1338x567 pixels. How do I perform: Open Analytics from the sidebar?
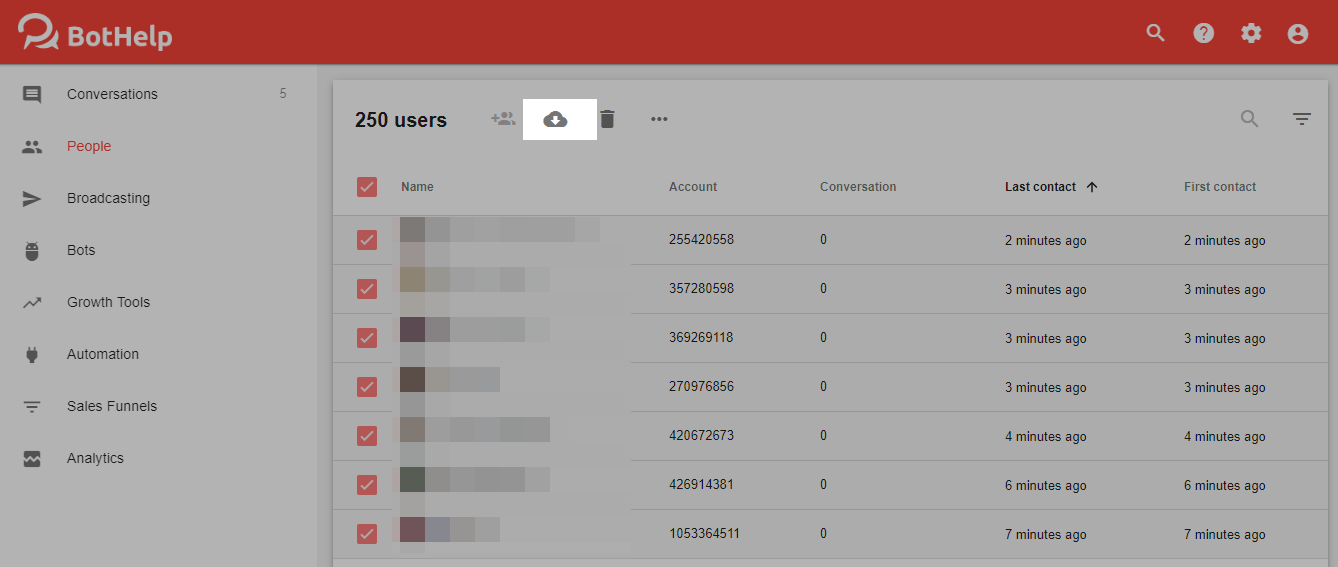pos(95,458)
